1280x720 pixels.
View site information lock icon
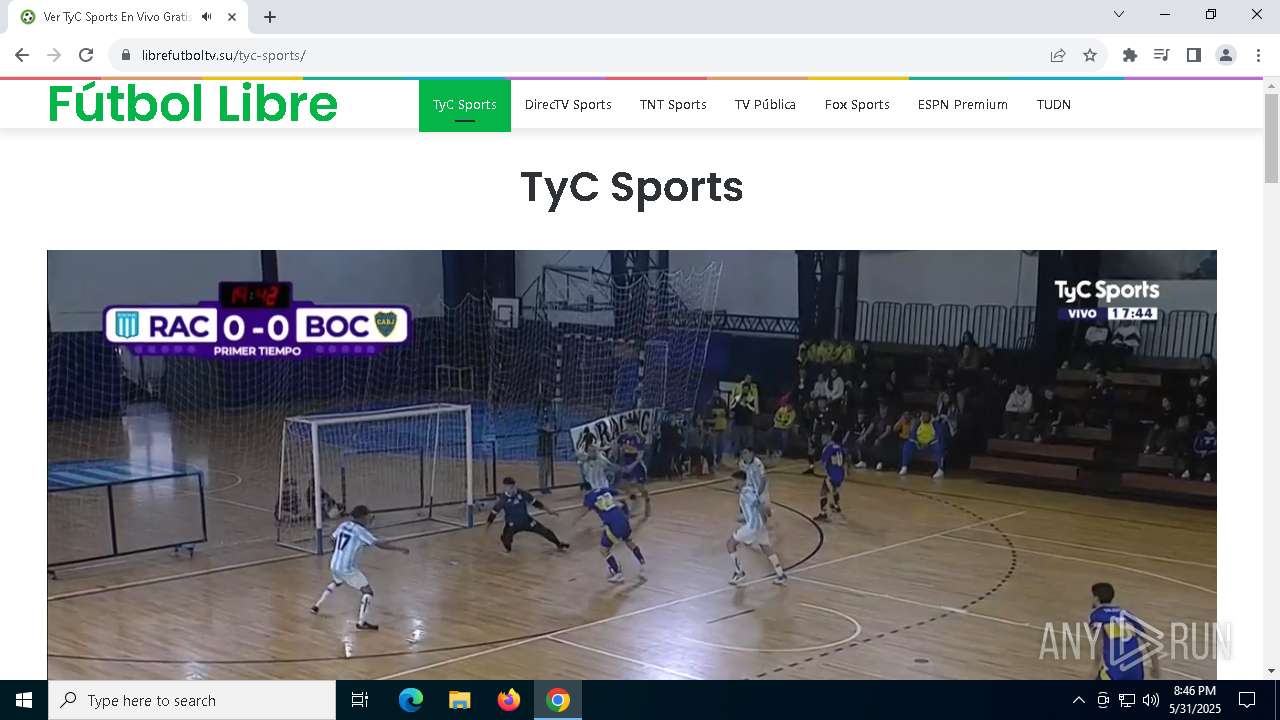click(126, 55)
